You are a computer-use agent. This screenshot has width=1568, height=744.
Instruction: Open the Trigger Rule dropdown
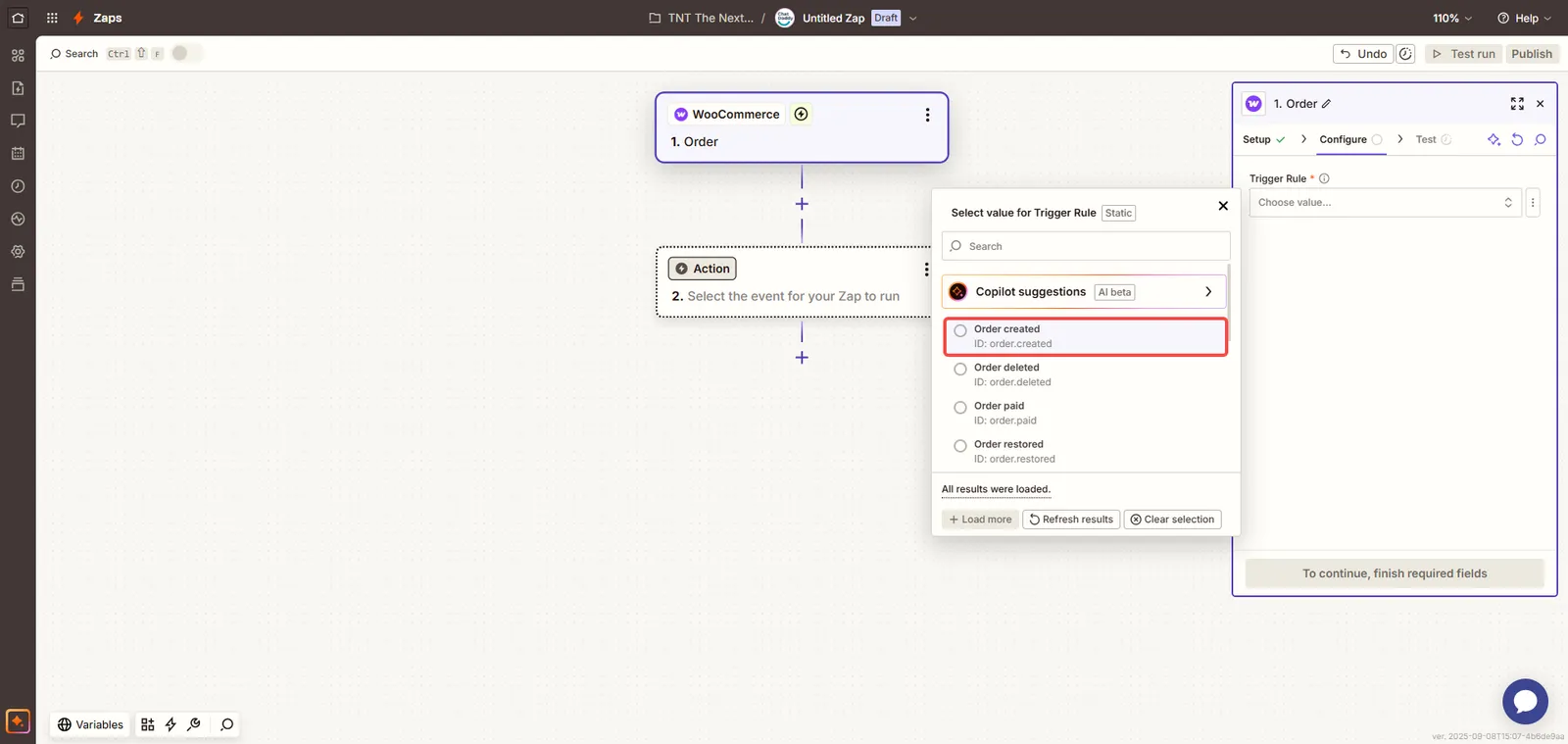point(1384,203)
